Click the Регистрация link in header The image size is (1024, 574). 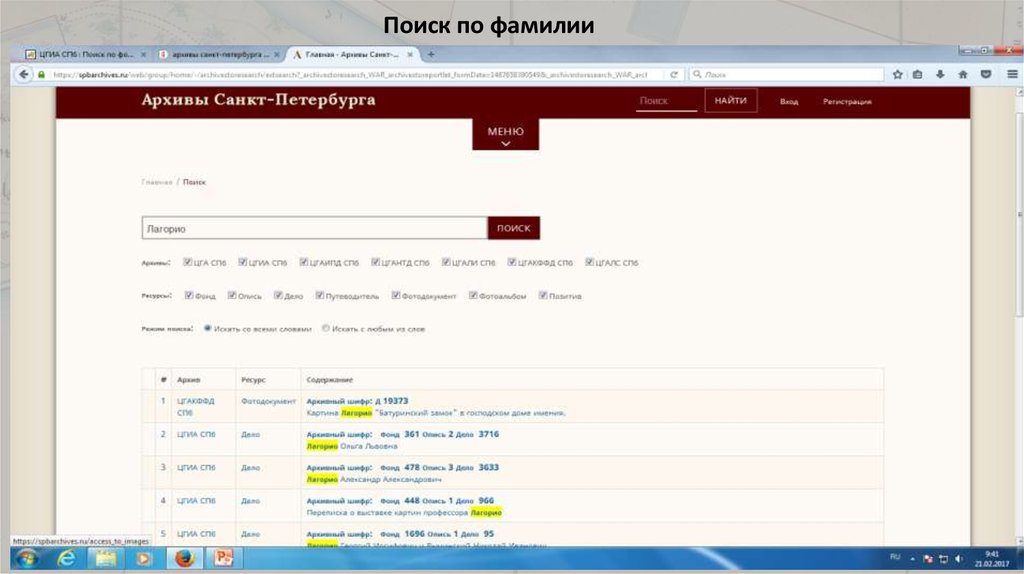pyautogui.click(x=846, y=102)
